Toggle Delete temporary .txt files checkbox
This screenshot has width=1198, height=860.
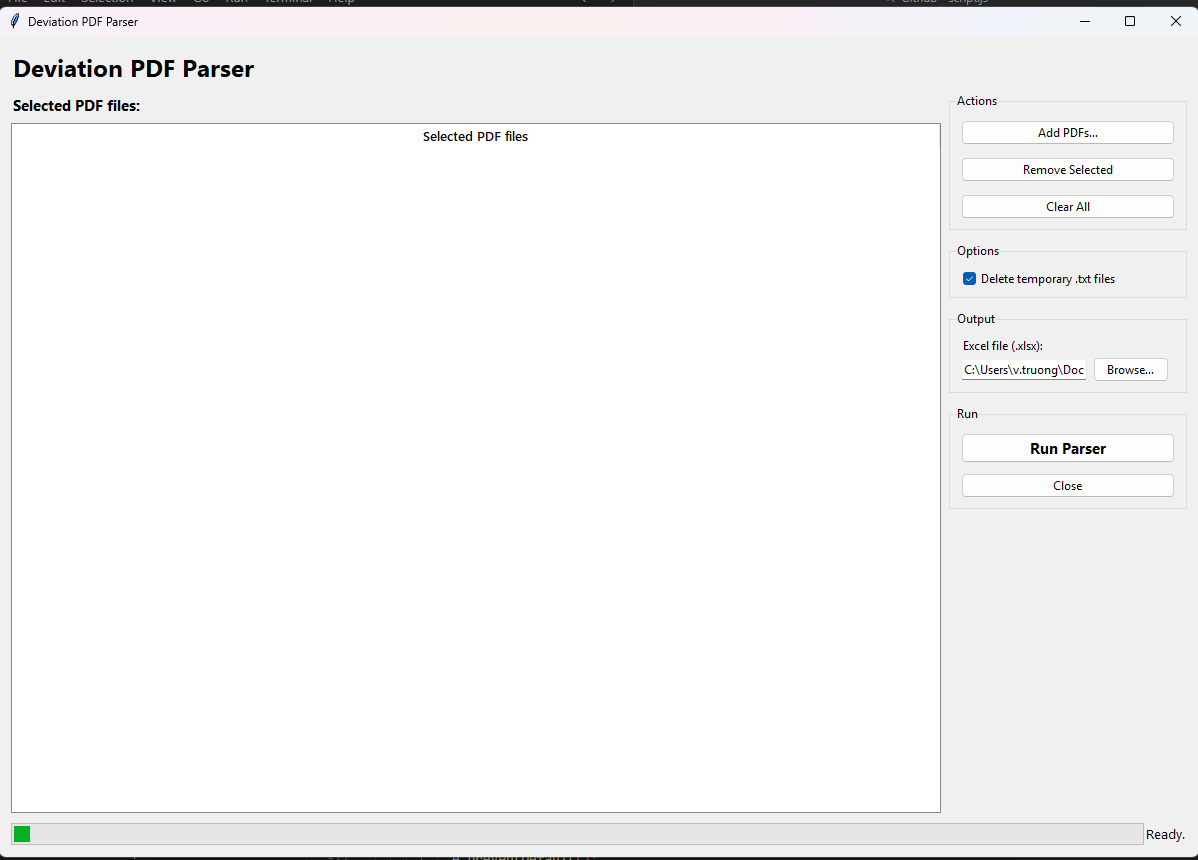970,279
